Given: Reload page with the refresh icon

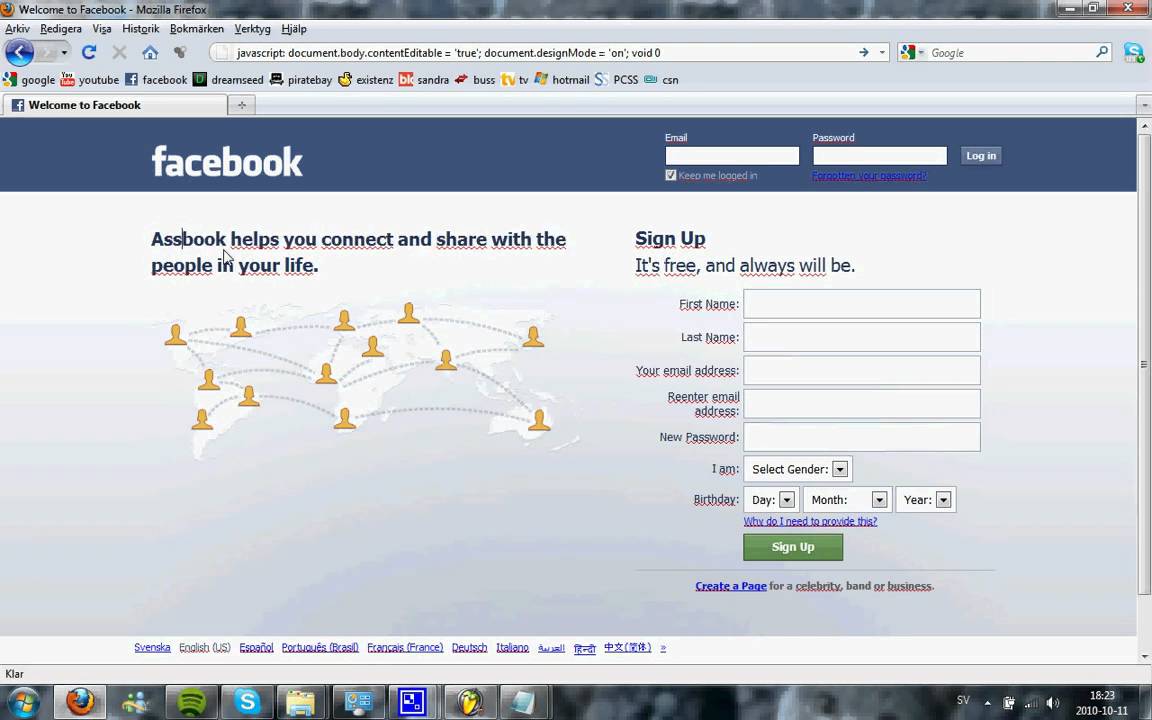Looking at the screenshot, I should tap(89, 52).
